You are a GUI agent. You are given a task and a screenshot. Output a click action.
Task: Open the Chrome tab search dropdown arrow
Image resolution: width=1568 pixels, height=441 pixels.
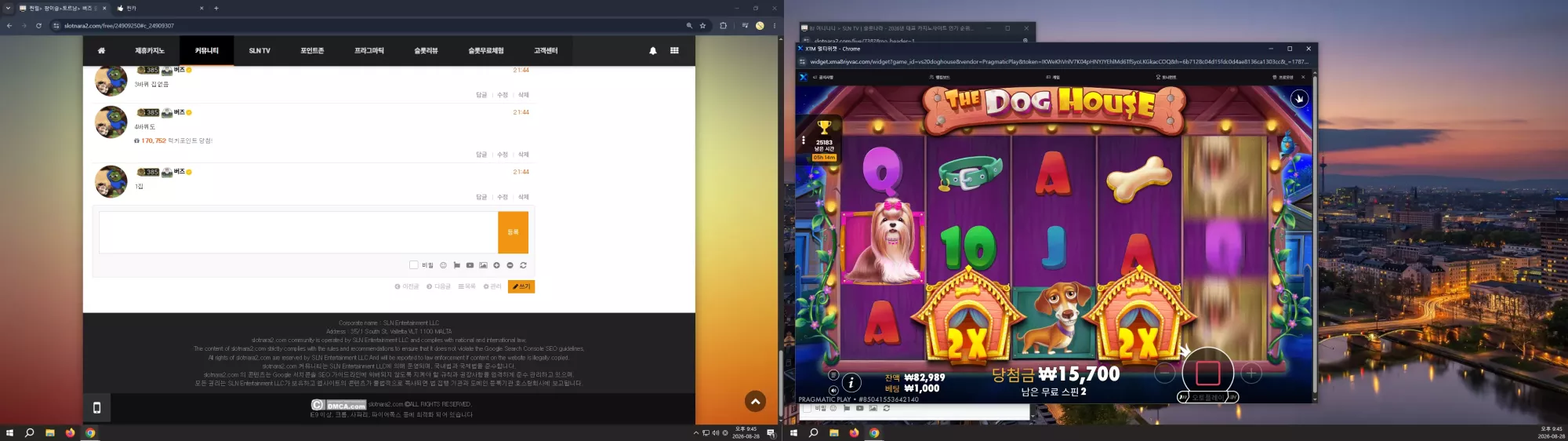point(8,8)
